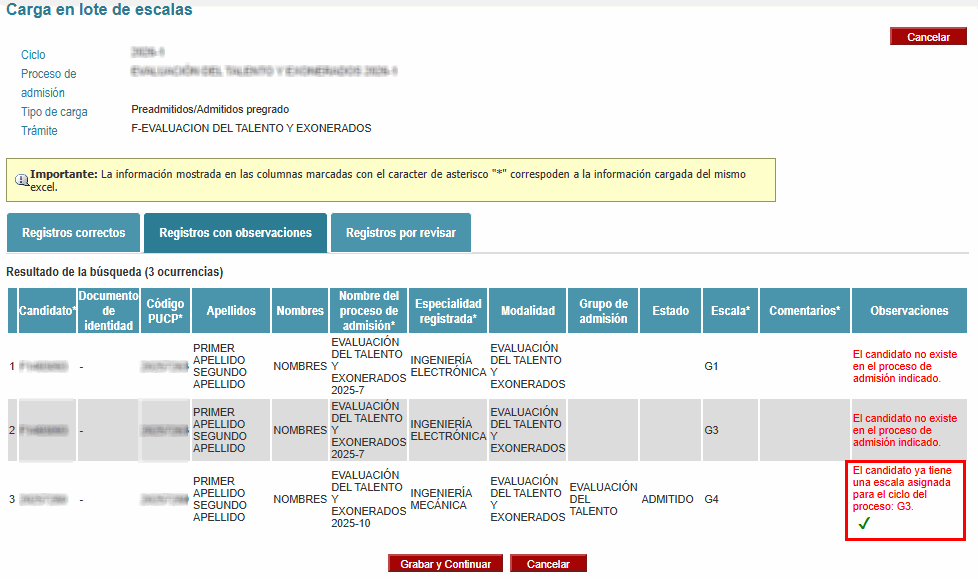The image size is (978, 579).
Task: Switch to the Registros correctos tab
Action: (73, 233)
